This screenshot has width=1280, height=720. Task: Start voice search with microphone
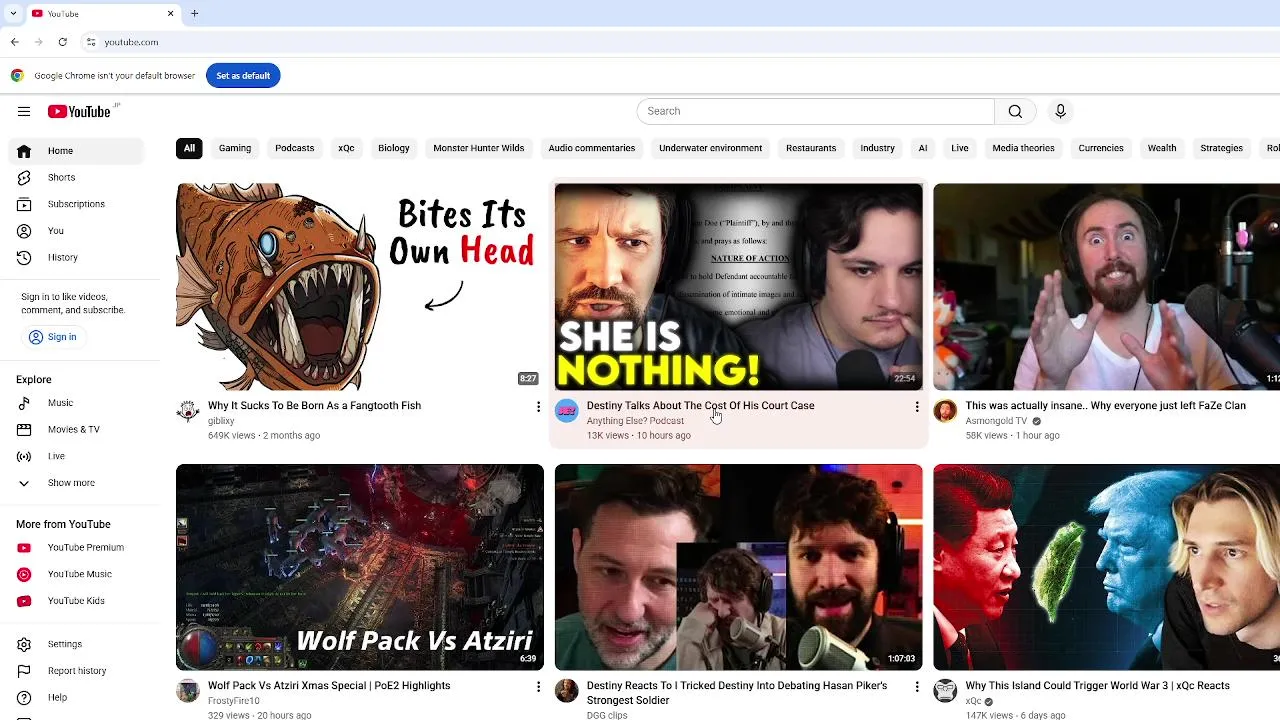pyautogui.click(x=1060, y=111)
